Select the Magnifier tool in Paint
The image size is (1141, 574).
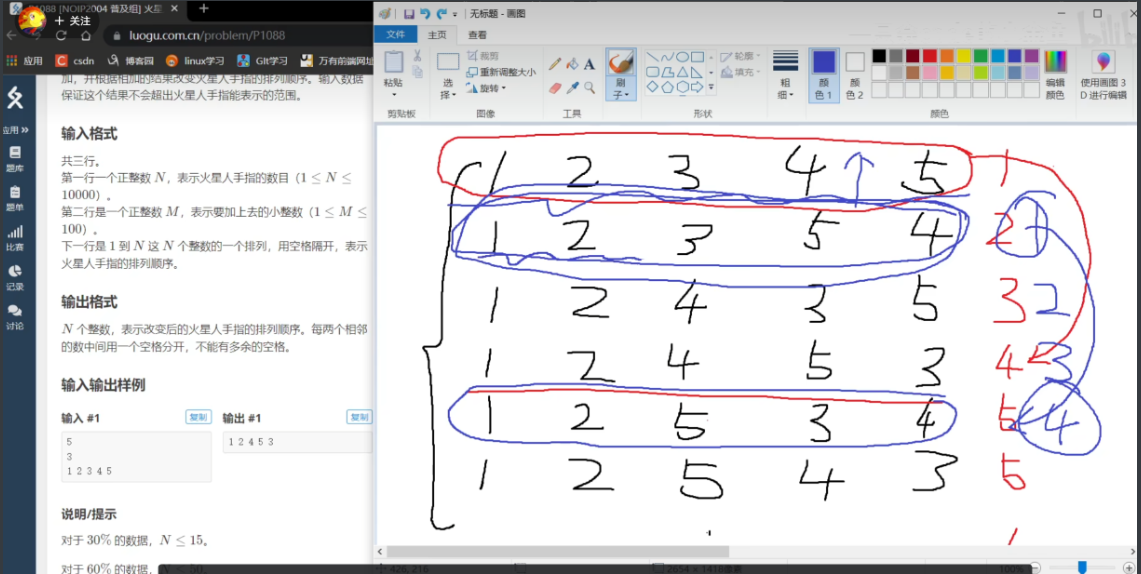click(x=589, y=87)
